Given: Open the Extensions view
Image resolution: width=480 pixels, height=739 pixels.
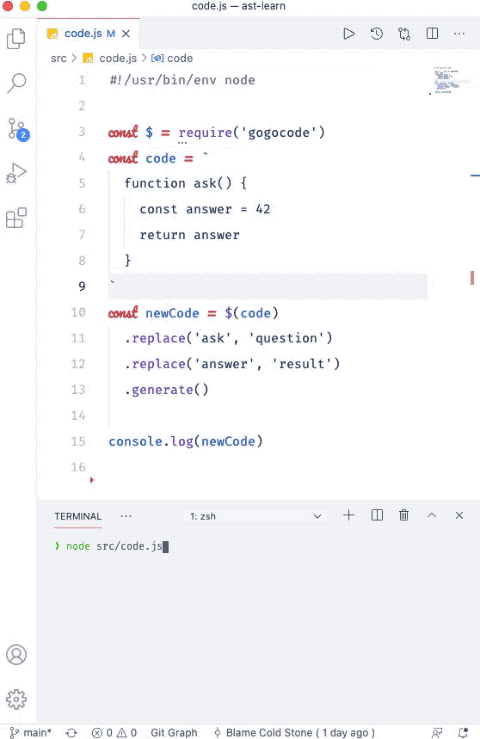Looking at the screenshot, I should pos(17,217).
